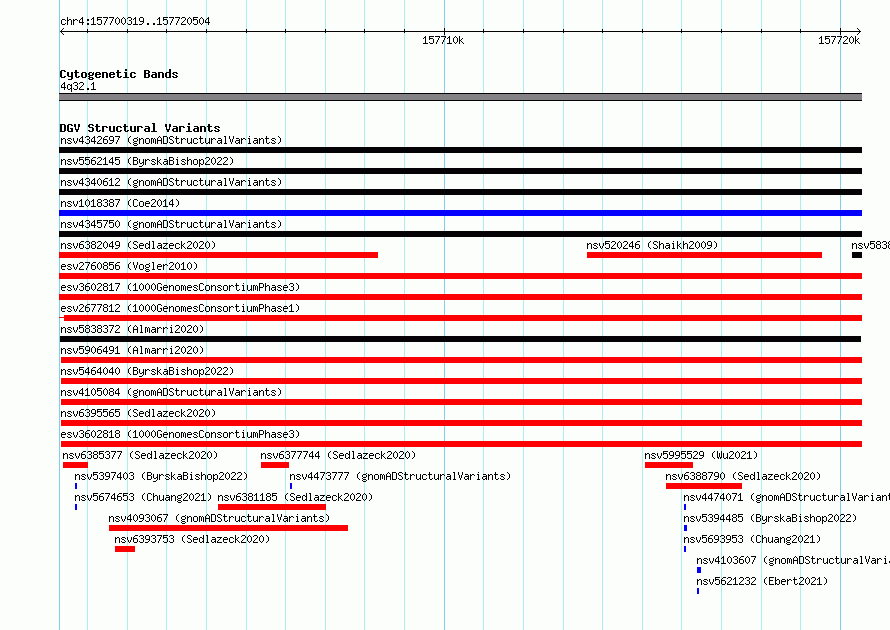Click the chr4:157700319..157720504 coordinate label
The height and width of the screenshot is (630, 890).
click(x=135, y=21)
